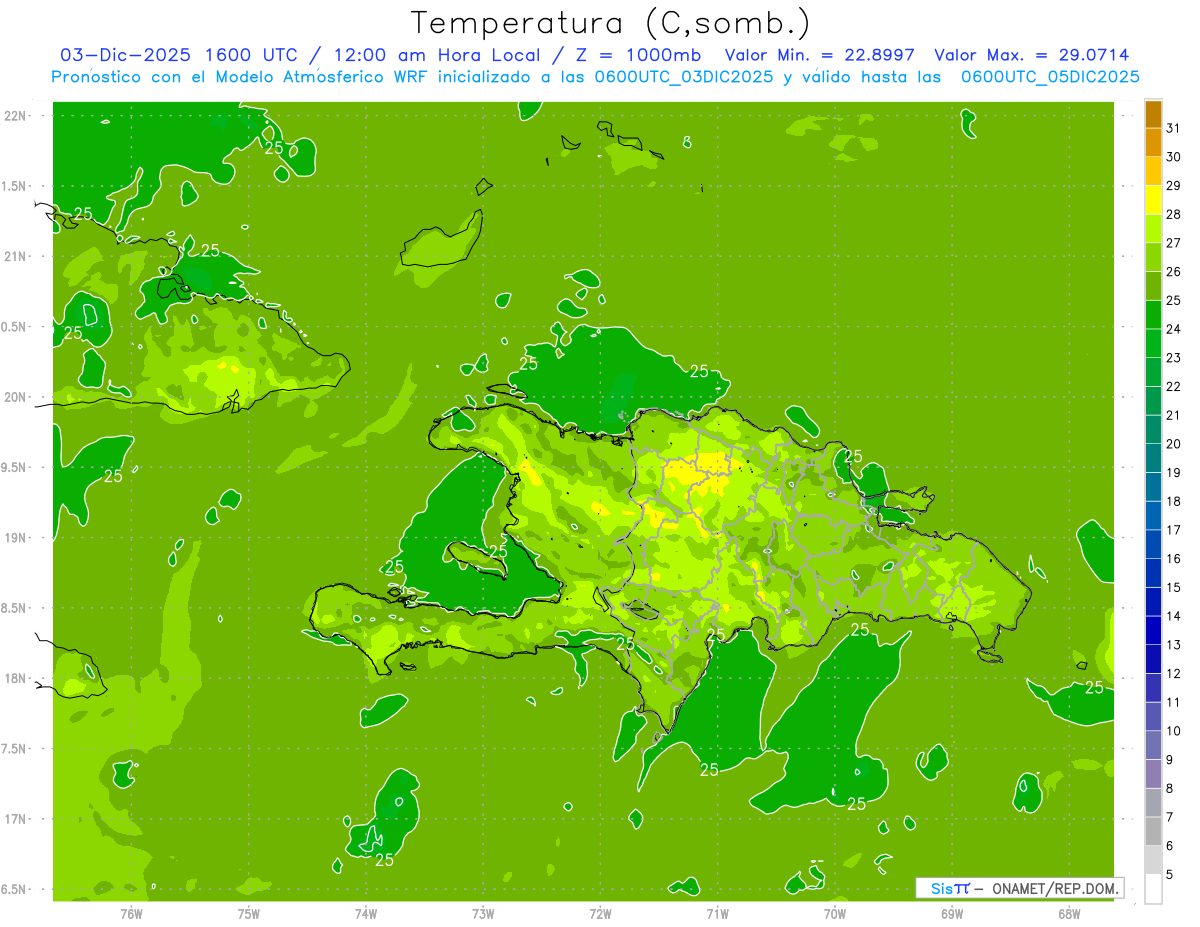Select the teal legend band between 19 and 20
Image resolution: width=1200 pixels, height=927 pixels.
(1153, 457)
